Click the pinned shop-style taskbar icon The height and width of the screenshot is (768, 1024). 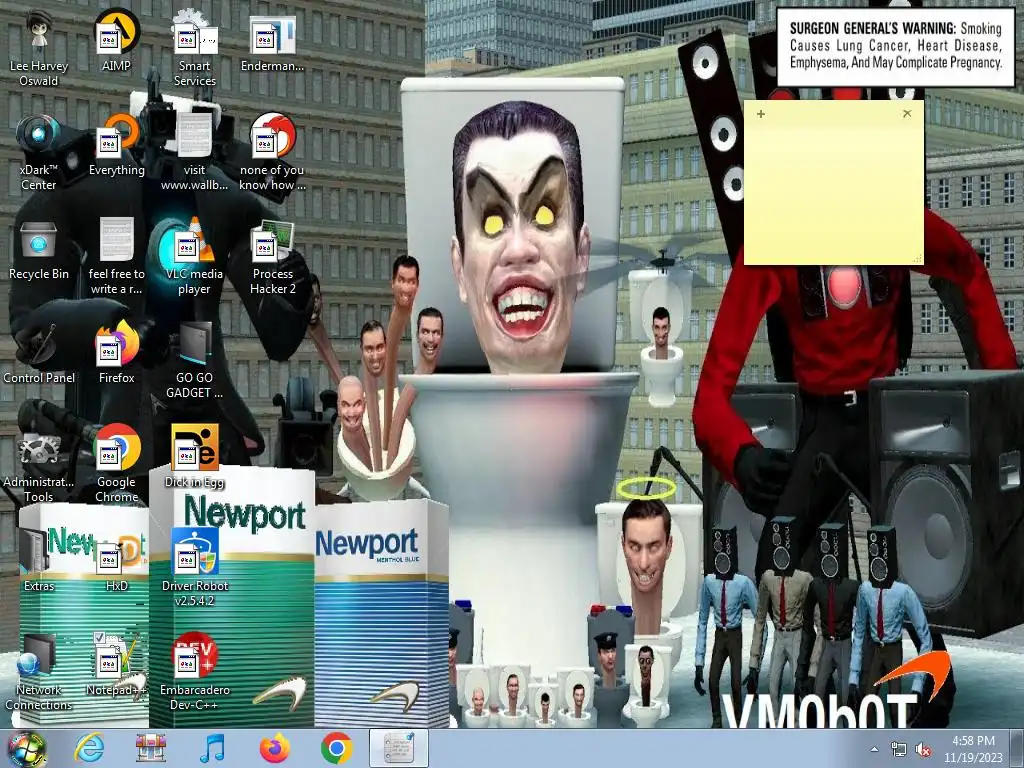(x=151, y=748)
